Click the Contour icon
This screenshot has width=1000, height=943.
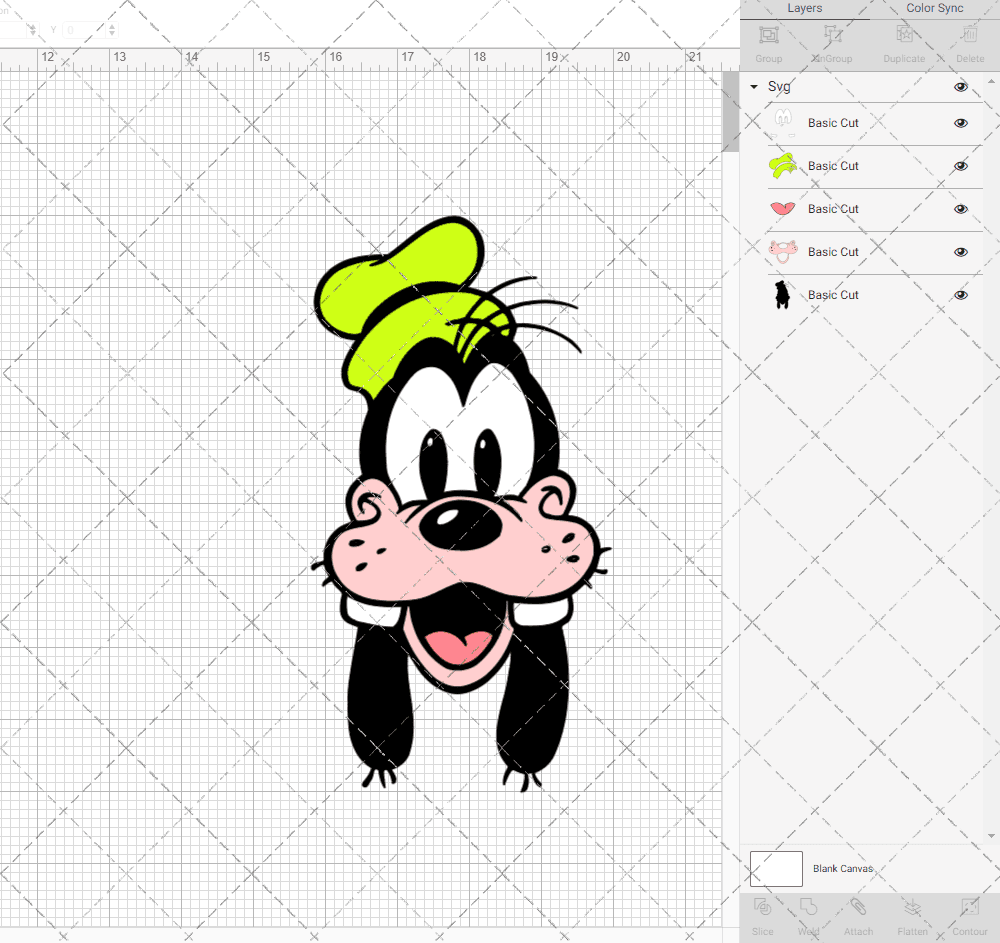tap(969, 907)
